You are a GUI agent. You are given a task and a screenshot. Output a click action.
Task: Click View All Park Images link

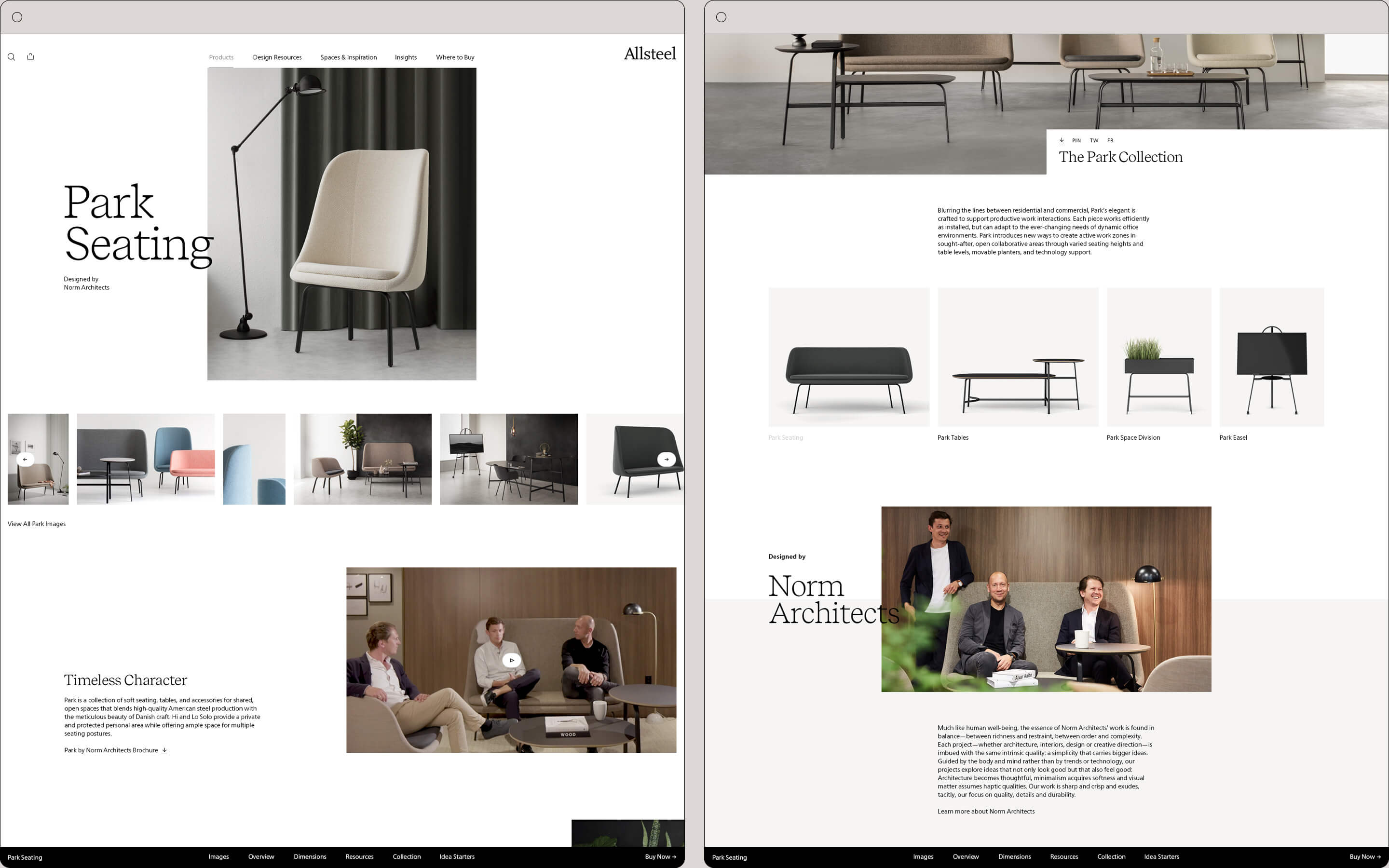[x=35, y=524]
